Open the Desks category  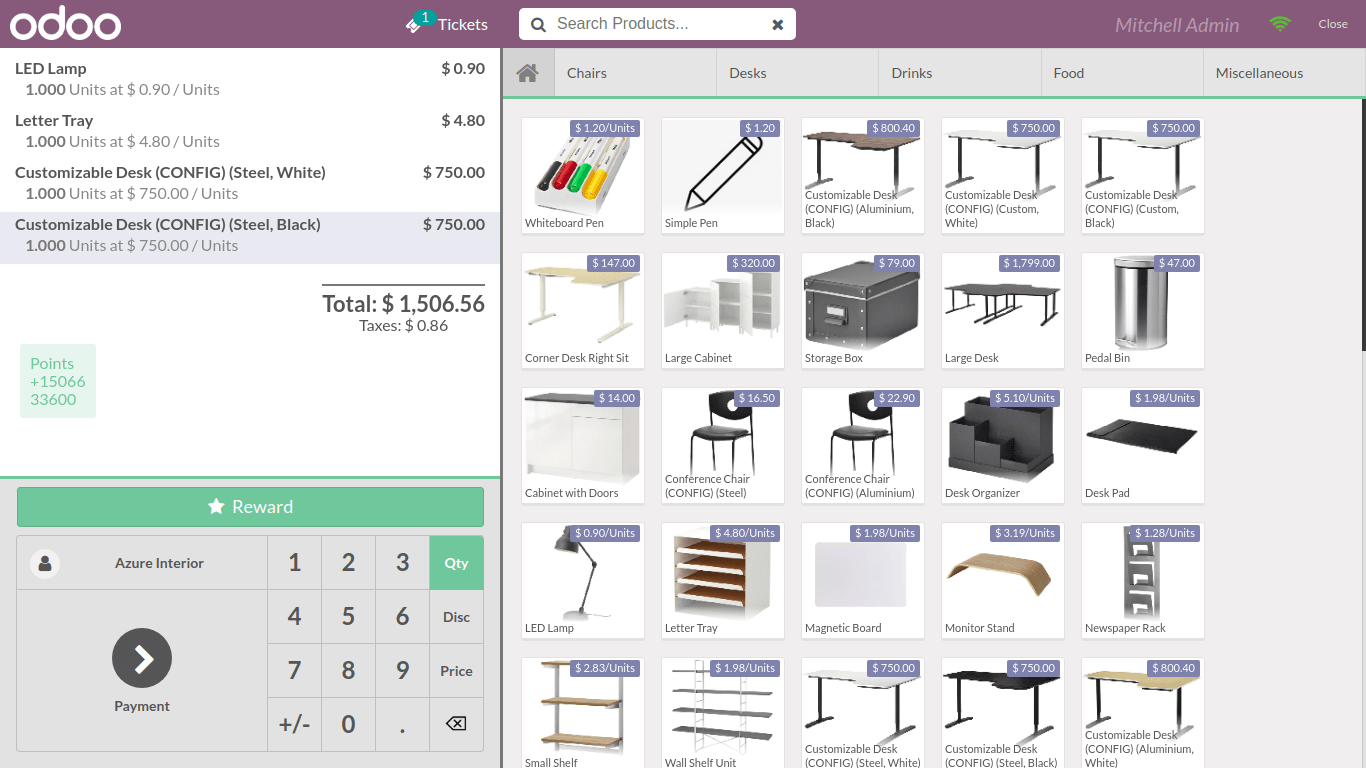[x=798, y=73]
